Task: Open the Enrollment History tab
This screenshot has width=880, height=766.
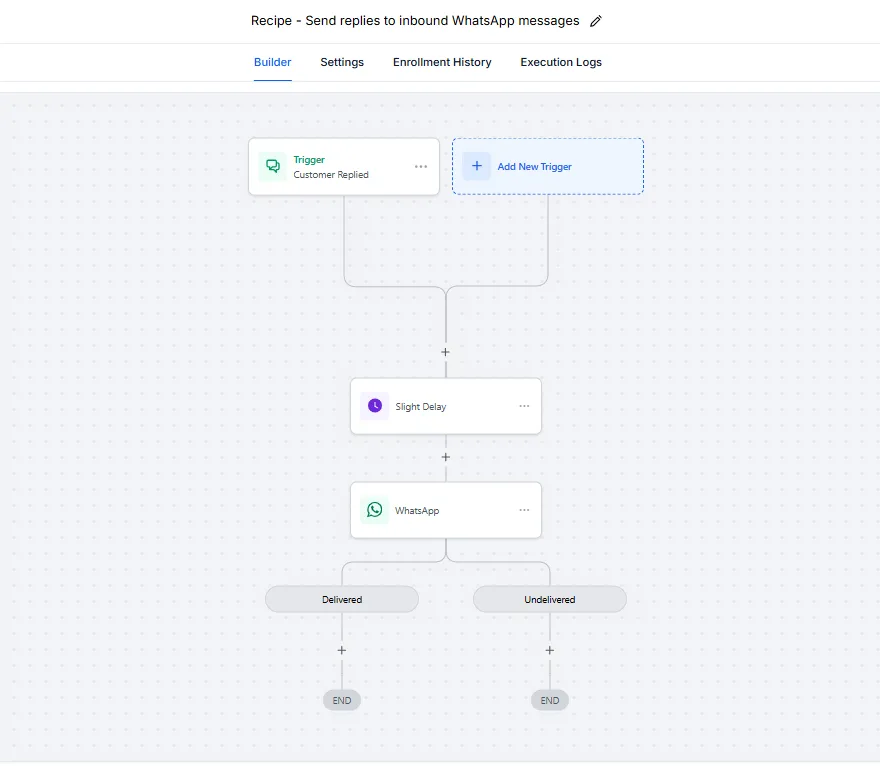Action: 442,62
